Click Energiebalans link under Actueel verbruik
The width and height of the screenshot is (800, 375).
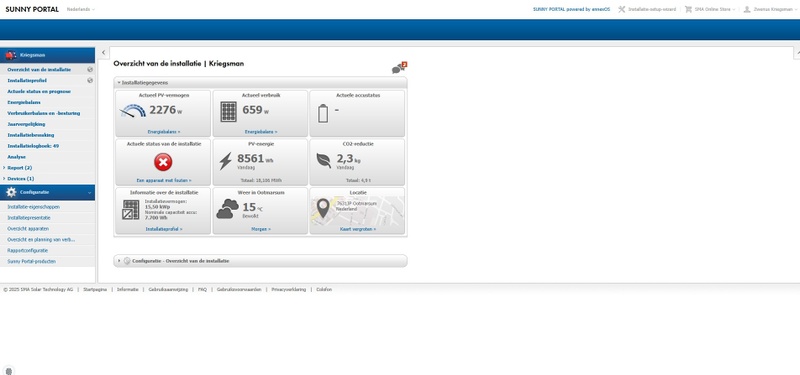[261, 132]
